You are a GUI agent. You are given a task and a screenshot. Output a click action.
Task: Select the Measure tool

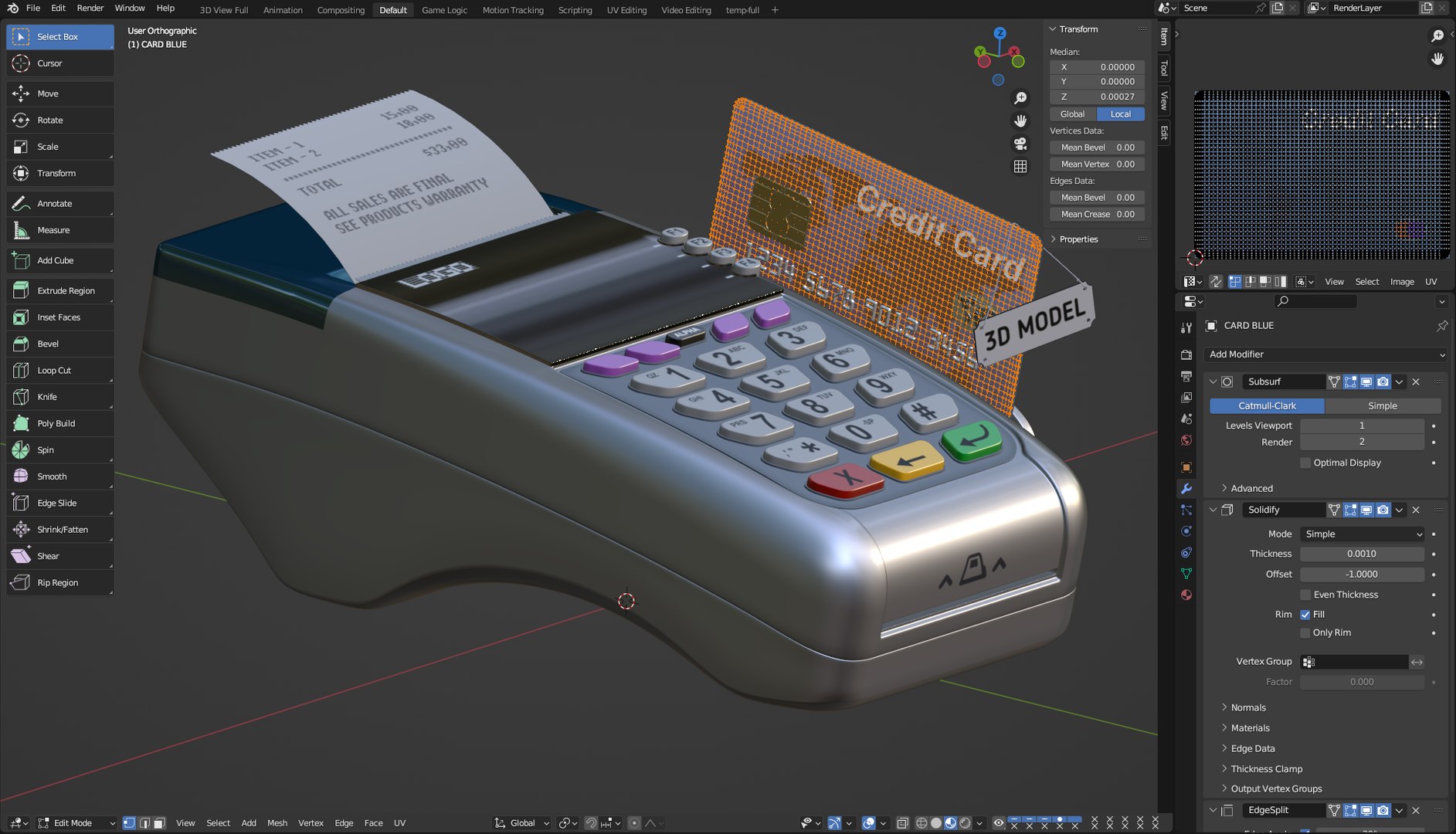[x=60, y=230]
